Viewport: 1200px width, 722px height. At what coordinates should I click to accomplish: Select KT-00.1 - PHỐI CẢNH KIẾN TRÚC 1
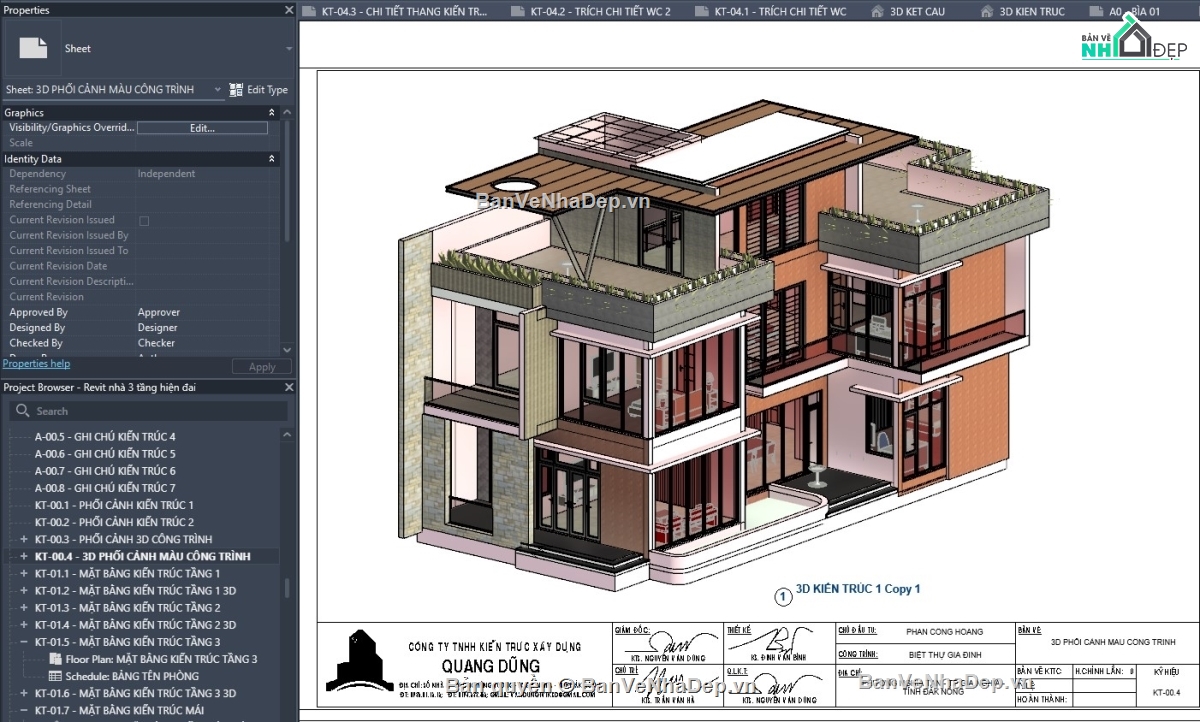tap(114, 505)
